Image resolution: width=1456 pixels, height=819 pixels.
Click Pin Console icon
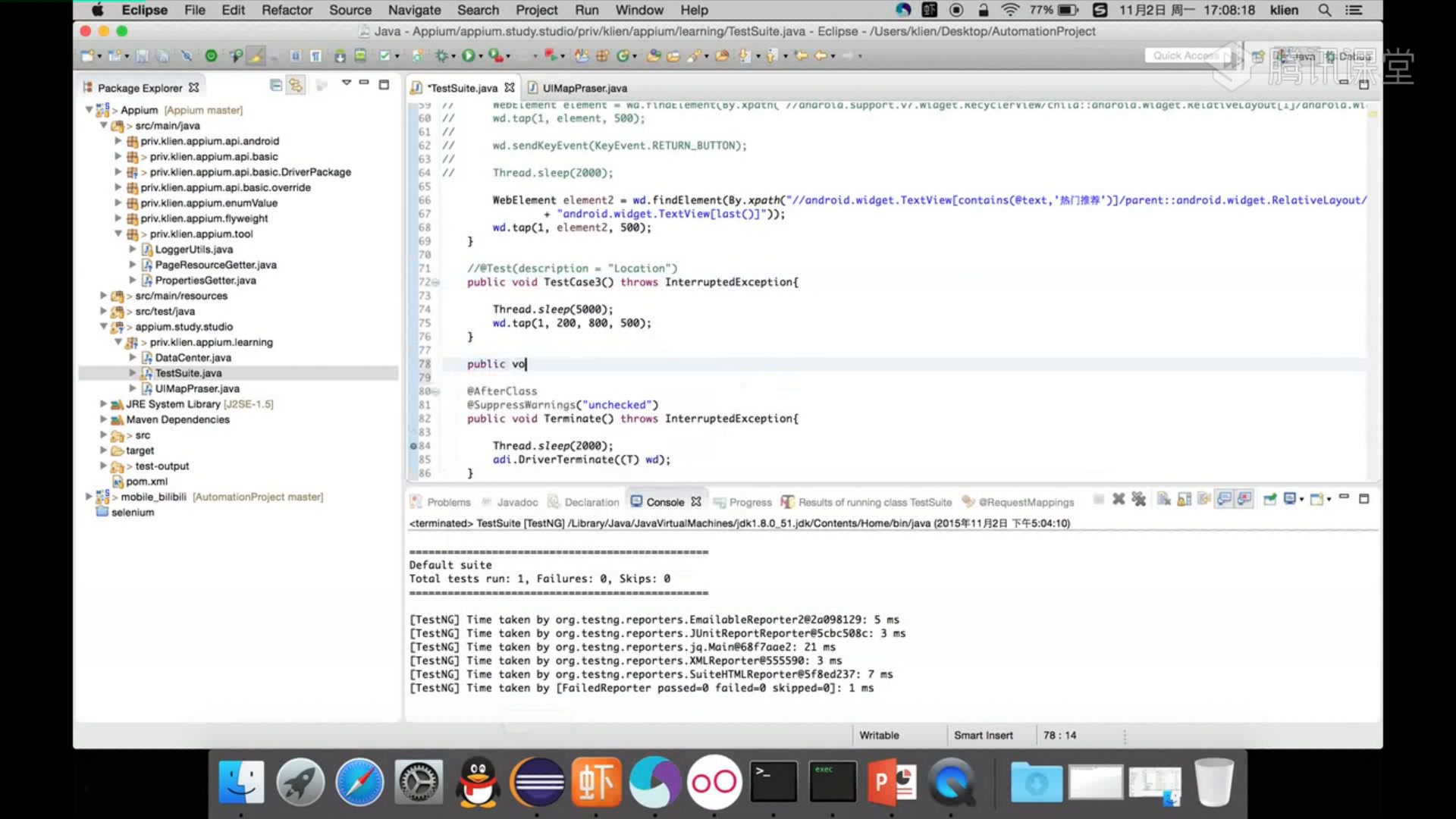click(x=1269, y=499)
